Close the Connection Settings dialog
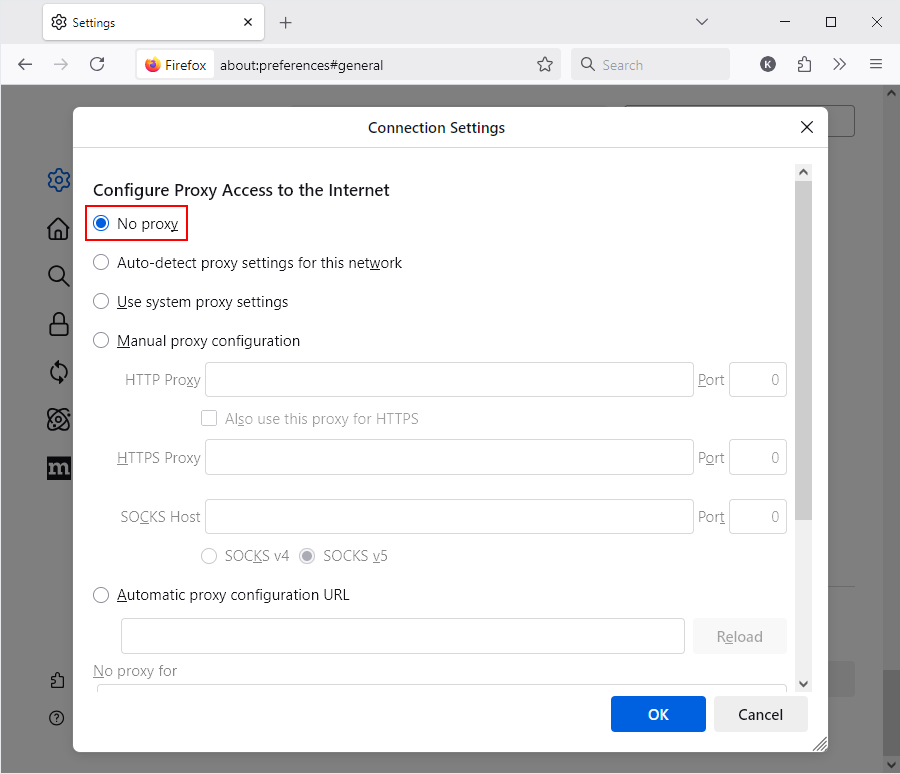This screenshot has height=774, width=900. pos(807,127)
